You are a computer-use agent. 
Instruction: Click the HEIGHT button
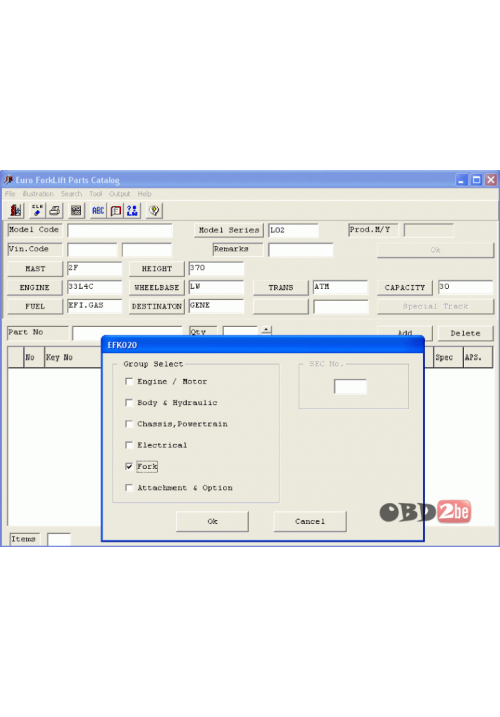tap(157, 269)
